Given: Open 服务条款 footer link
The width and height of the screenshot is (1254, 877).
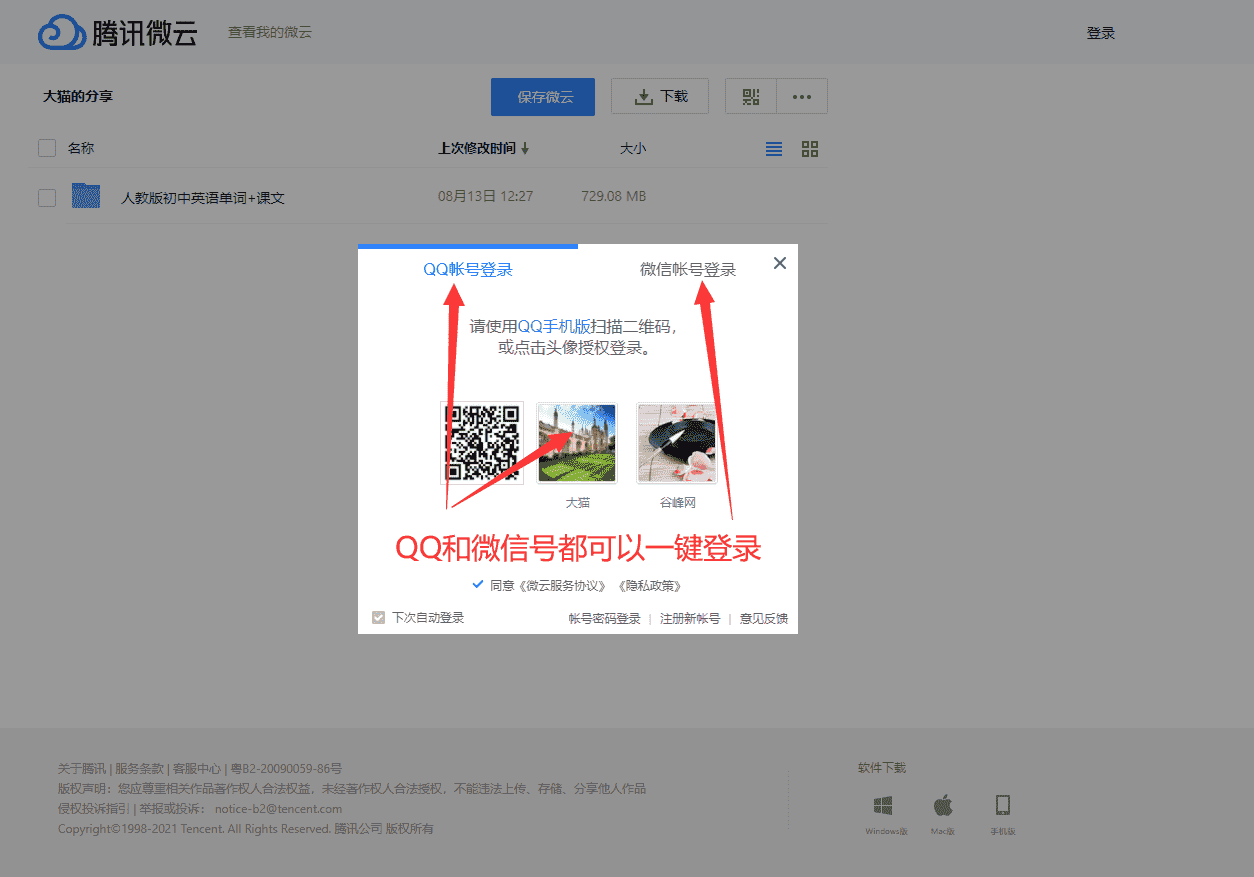Looking at the screenshot, I should click(139, 769).
